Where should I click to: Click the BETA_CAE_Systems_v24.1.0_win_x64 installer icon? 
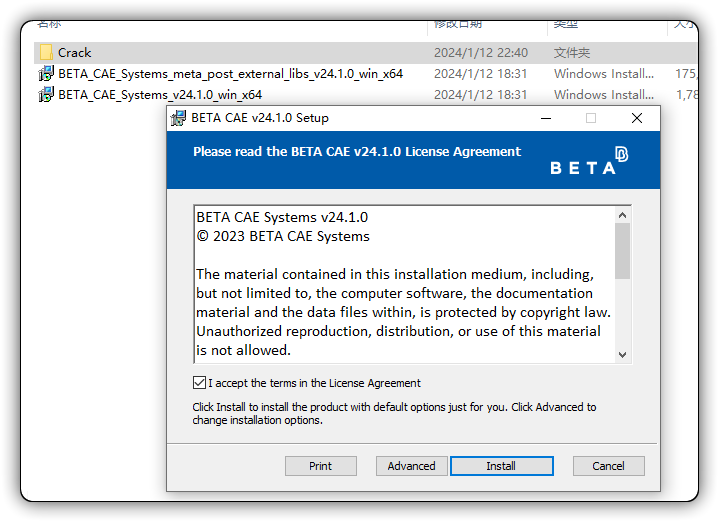coord(46,95)
